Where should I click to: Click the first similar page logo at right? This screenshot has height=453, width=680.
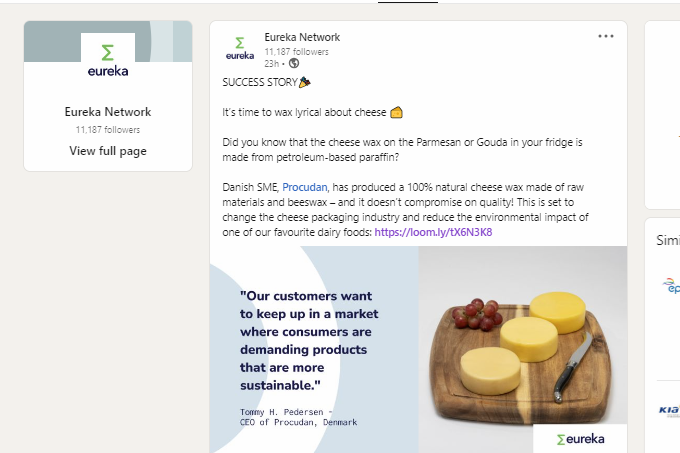(670, 285)
